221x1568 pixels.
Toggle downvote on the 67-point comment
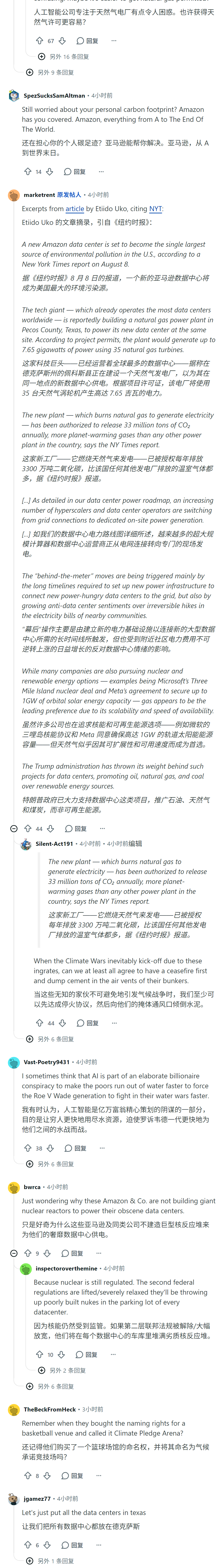pos(62,41)
